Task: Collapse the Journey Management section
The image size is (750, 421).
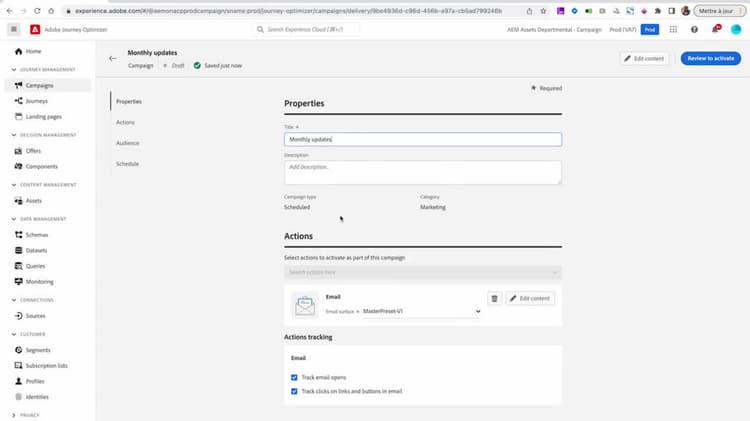Action: tap(14, 70)
